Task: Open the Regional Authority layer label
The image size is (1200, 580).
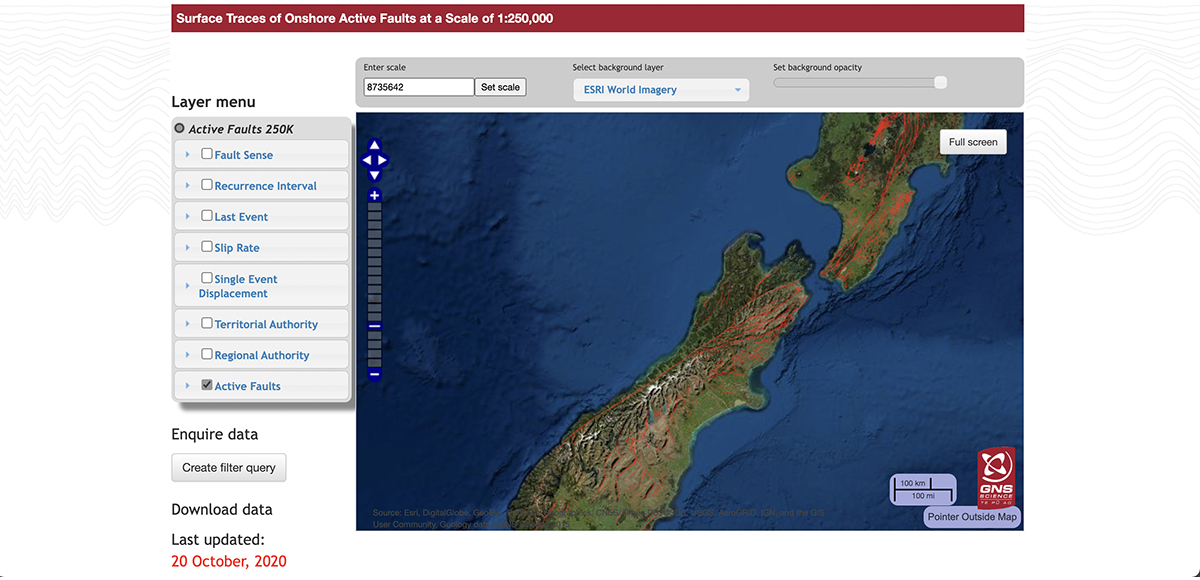Action: coord(262,355)
